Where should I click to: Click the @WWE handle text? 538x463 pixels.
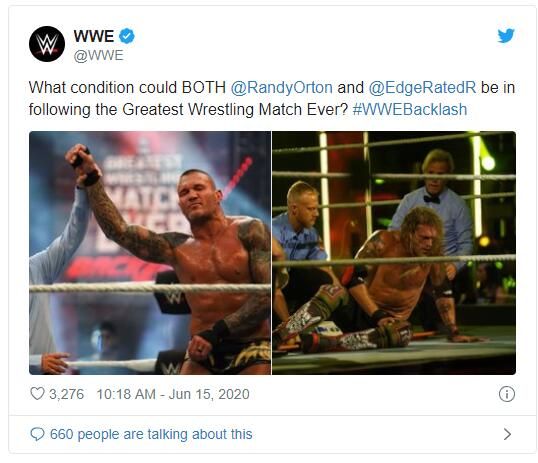point(98,56)
